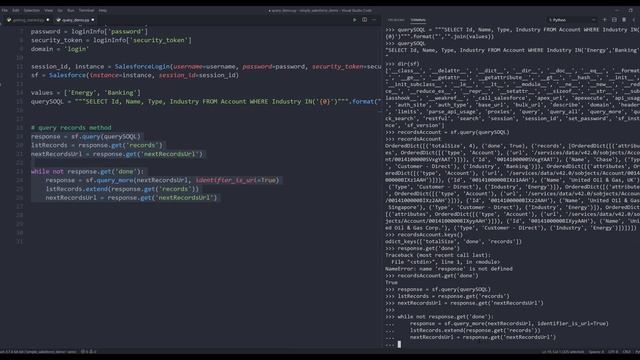The height and width of the screenshot is (360, 640).
Task: Open the Selection menu
Action: [31, 10]
